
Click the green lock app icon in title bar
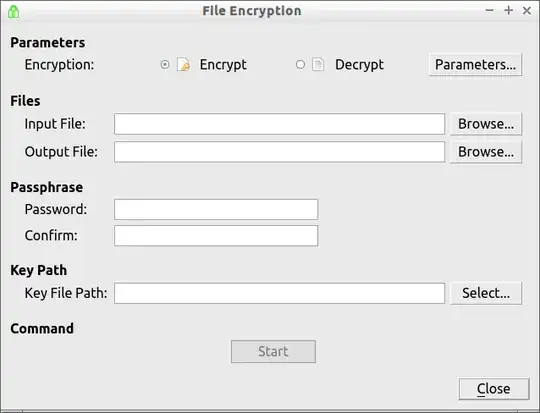13,12
